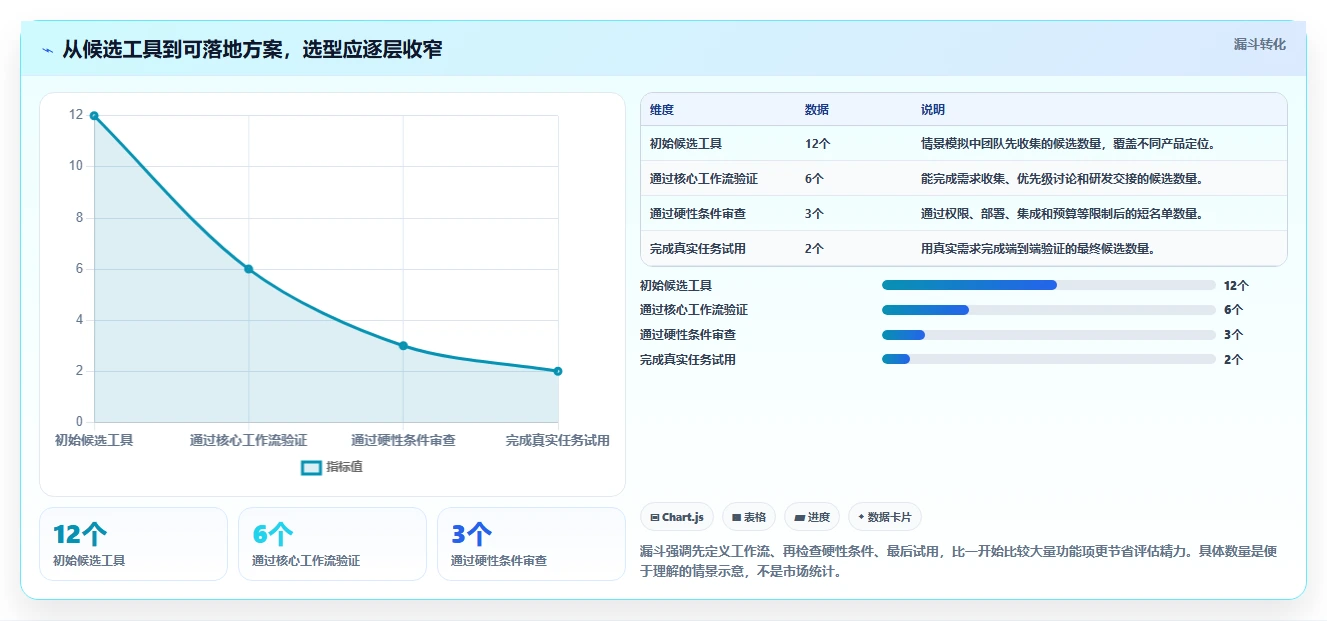The image size is (1327, 621).
Task: Click 初始候选工具 label beside its progress bar
Action: coord(676,285)
